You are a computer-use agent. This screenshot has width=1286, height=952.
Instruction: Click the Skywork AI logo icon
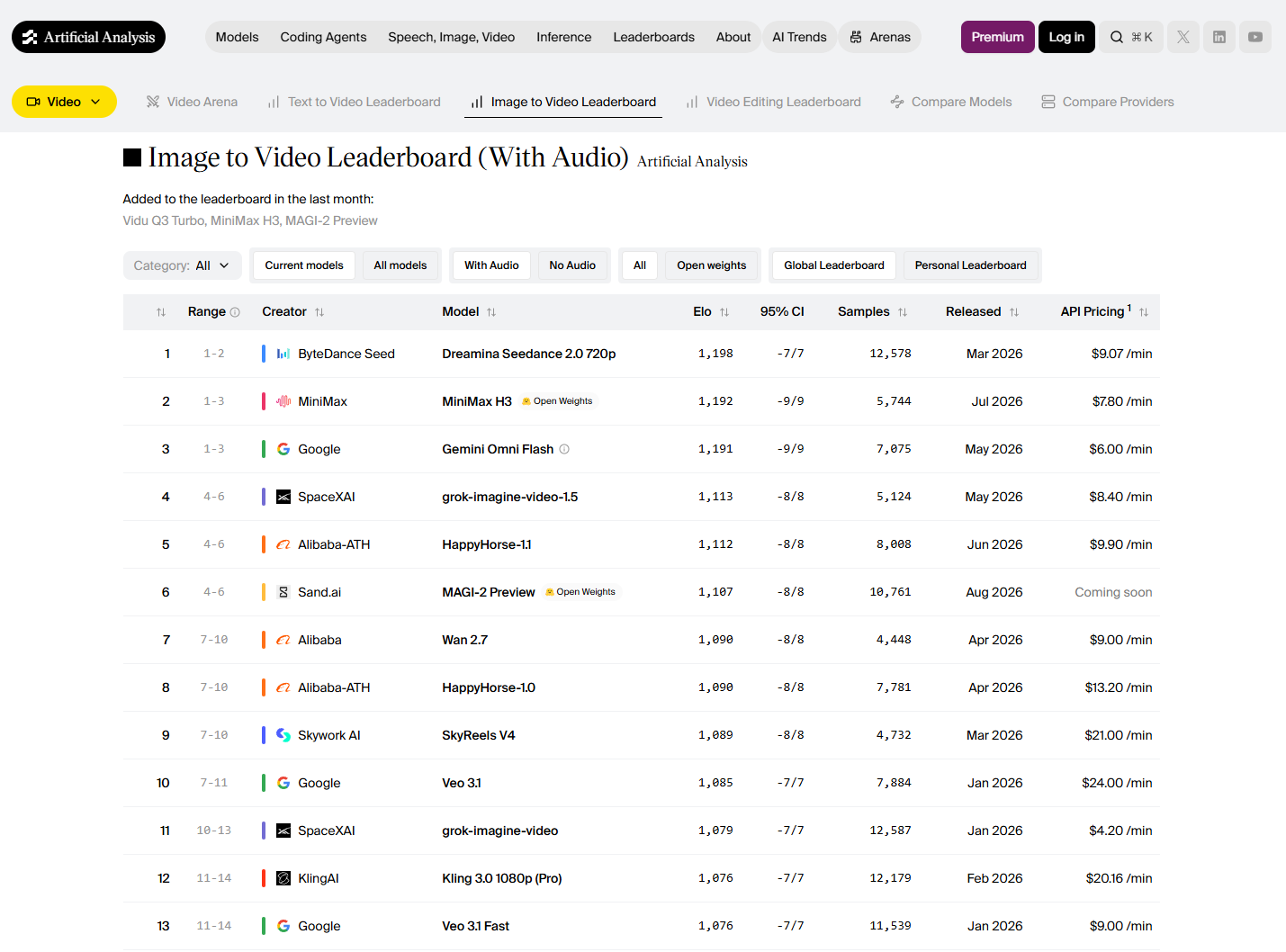pos(283,735)
